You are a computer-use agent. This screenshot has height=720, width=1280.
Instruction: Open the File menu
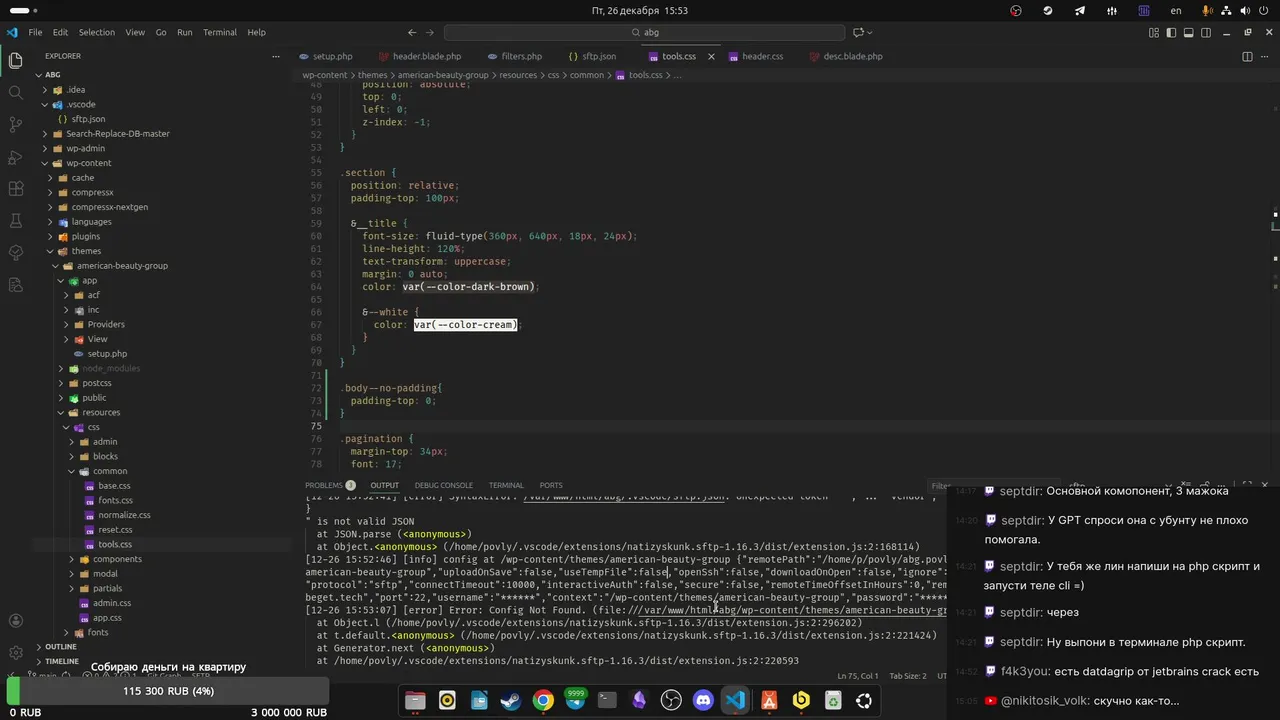35,32
